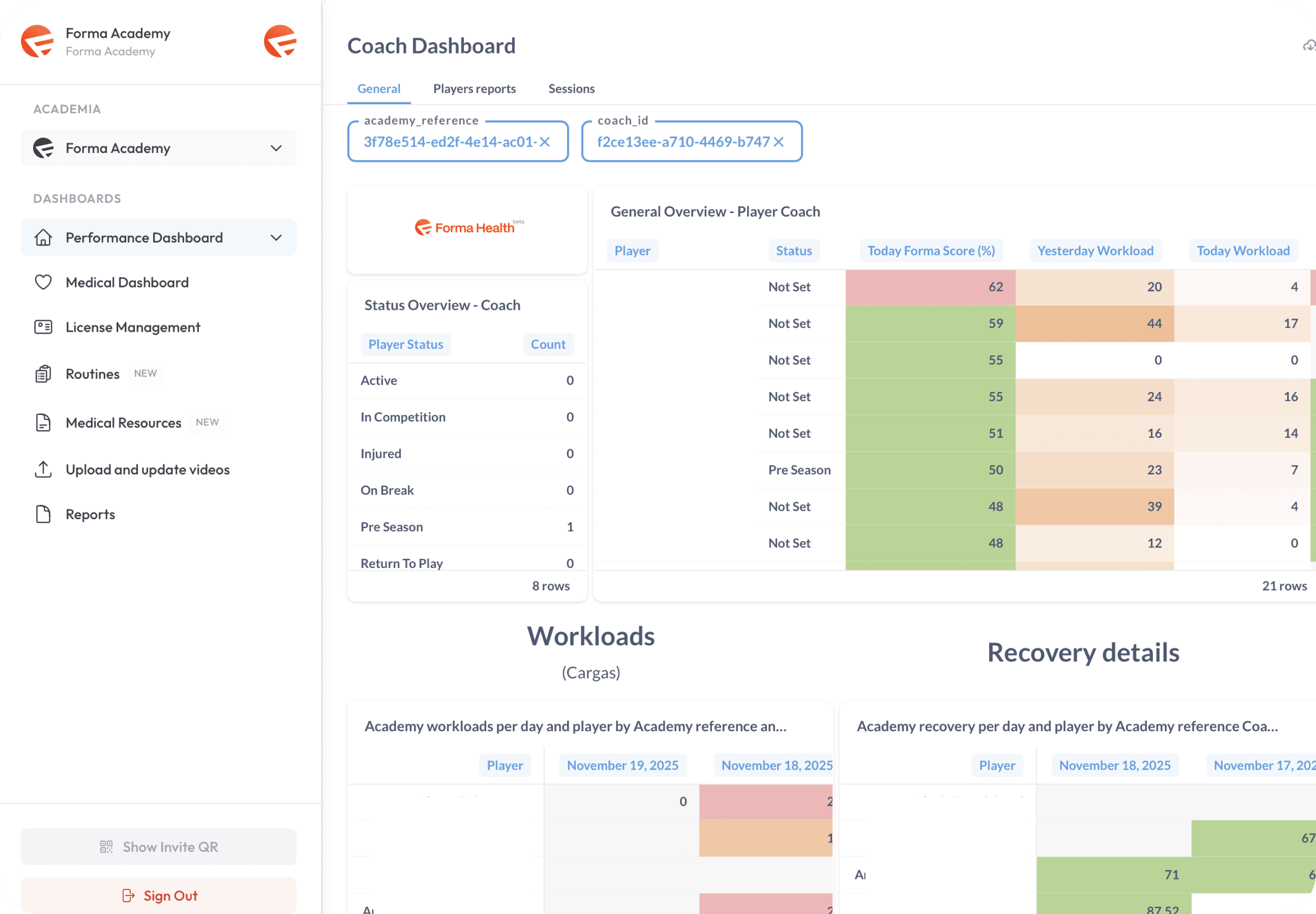Viewport: 1316px width, 914px height.
Task: Click the Forma Score cell showing 59
Action: click(x=931, y=324)
